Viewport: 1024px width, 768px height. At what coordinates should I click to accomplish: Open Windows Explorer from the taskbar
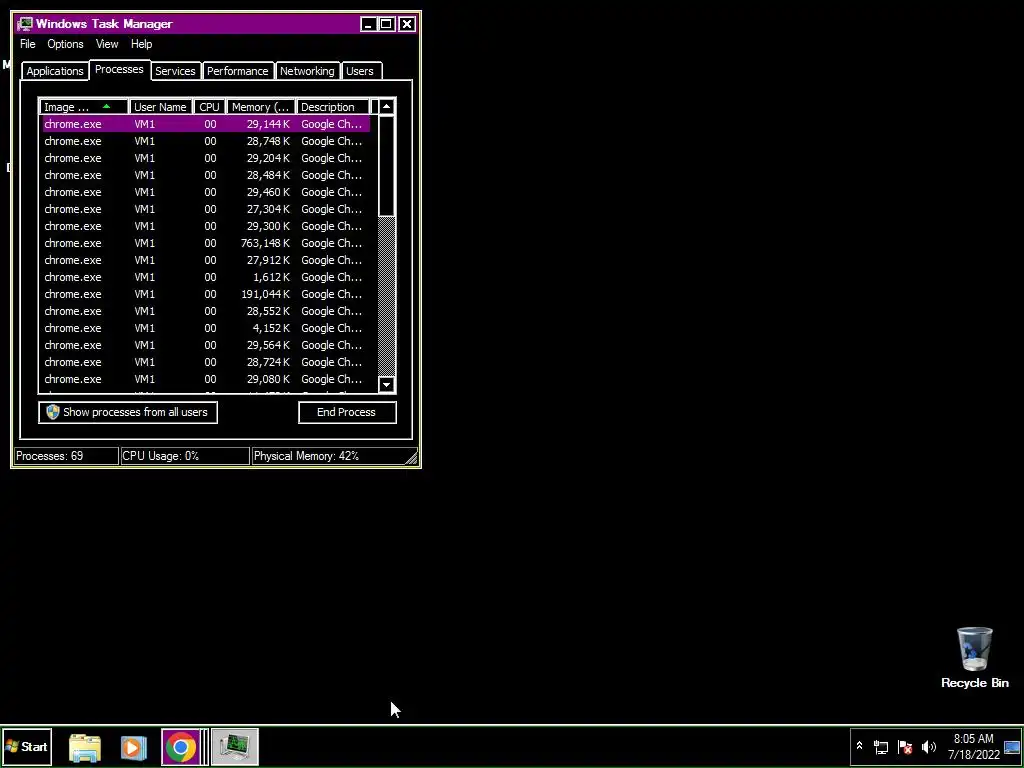coord(85,747)
